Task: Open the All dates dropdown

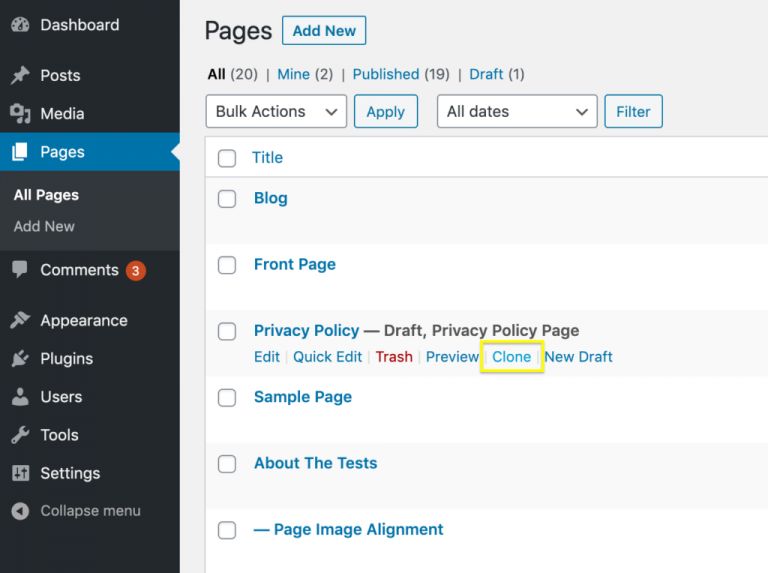Action: point(517,111)
